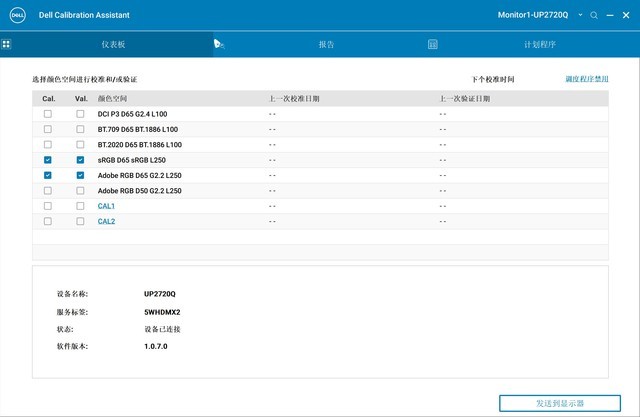Viewport: 640px width, 417px height.
Task: Click the Cal. column header
Action: tap(49, 99)
